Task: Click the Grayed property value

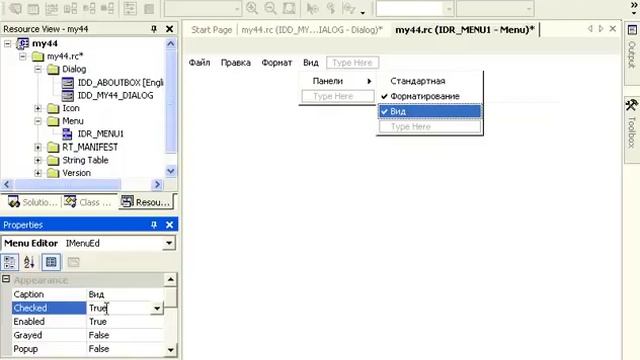Action: (125, 335)
